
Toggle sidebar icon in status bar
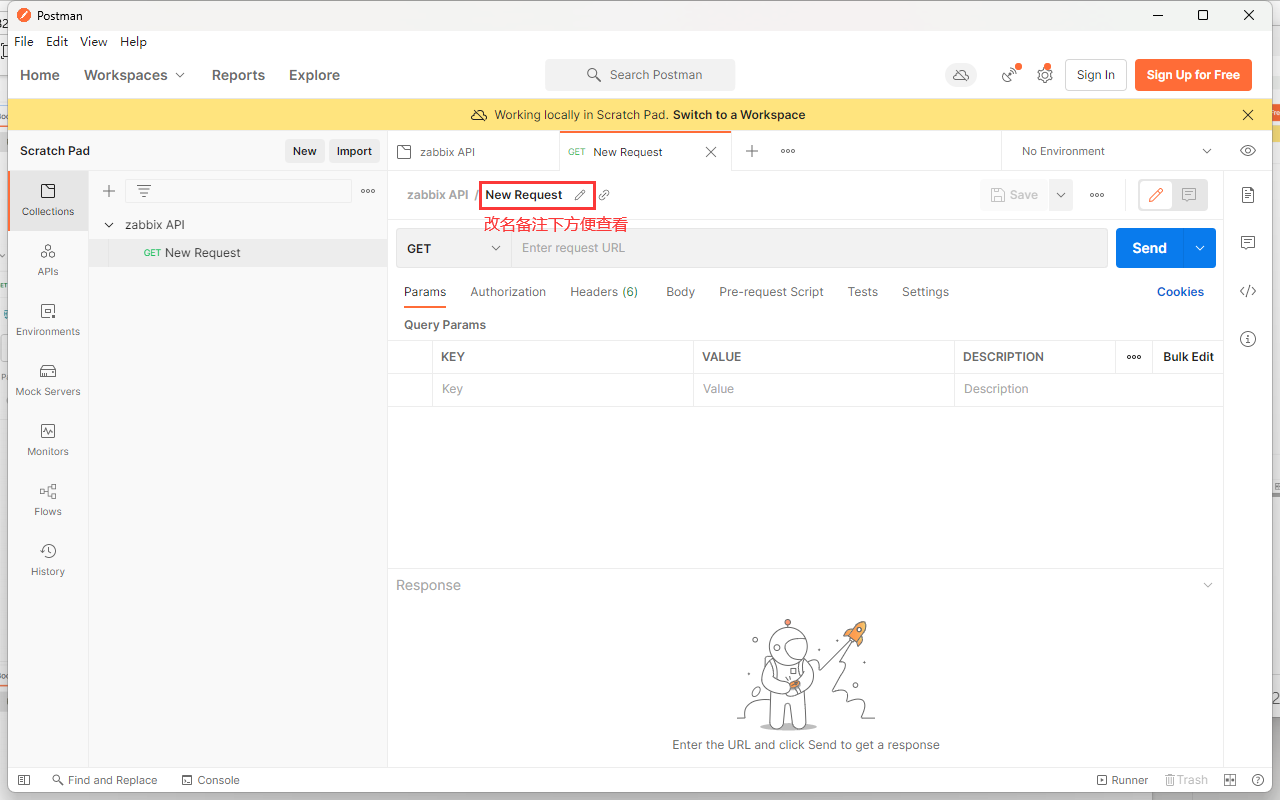coord(24,780)
